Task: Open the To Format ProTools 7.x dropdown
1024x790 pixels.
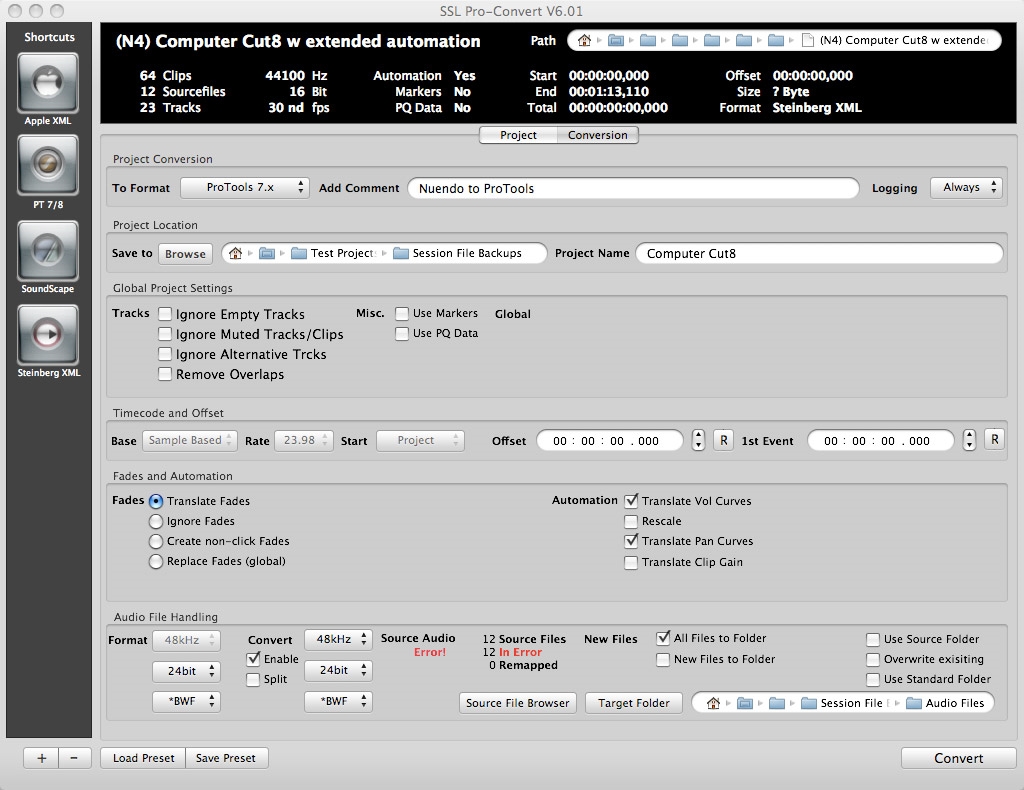Action: [245, 187]
